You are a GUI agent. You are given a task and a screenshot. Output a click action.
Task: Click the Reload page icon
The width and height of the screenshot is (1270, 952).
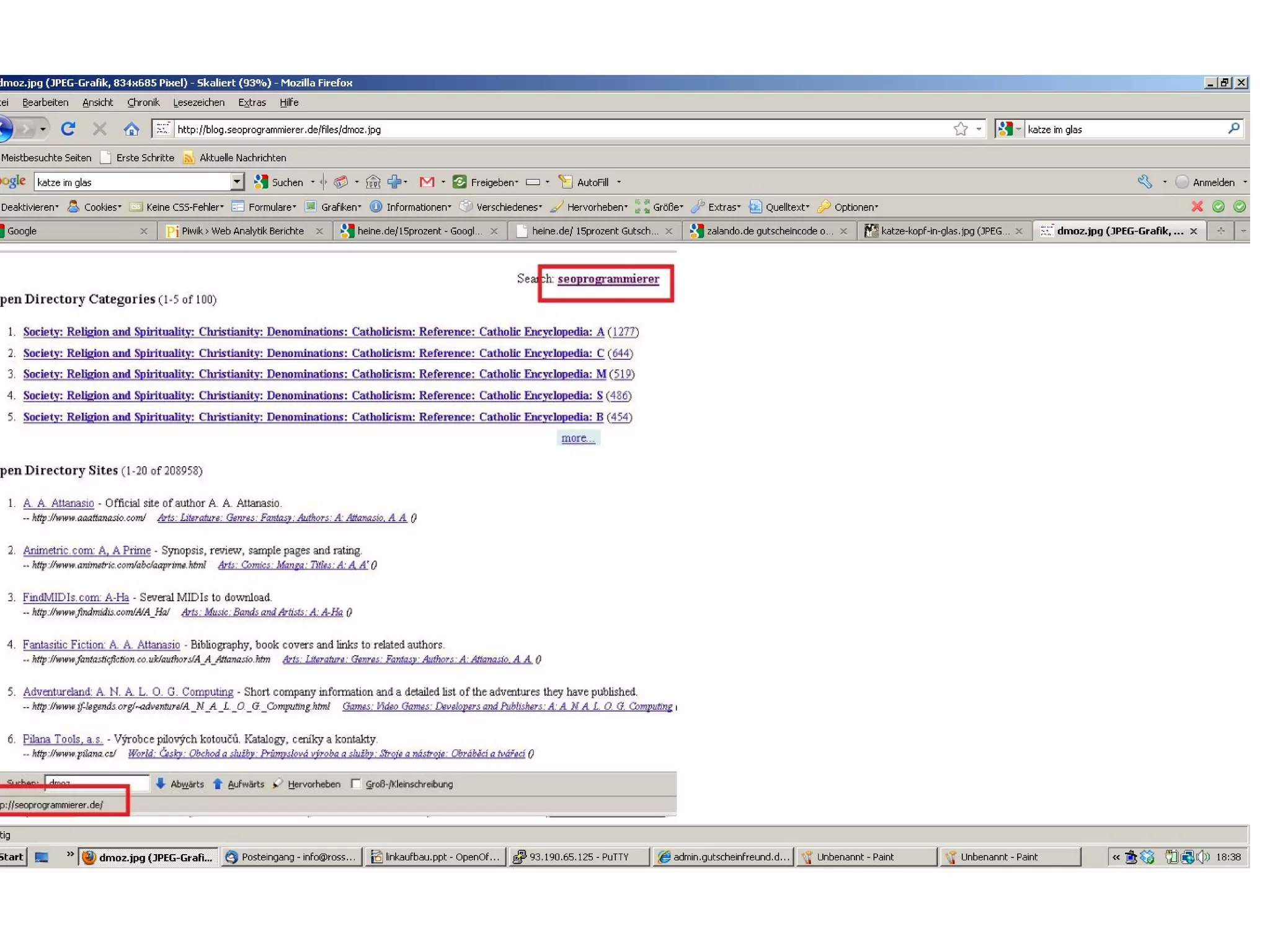coord(68,129)
